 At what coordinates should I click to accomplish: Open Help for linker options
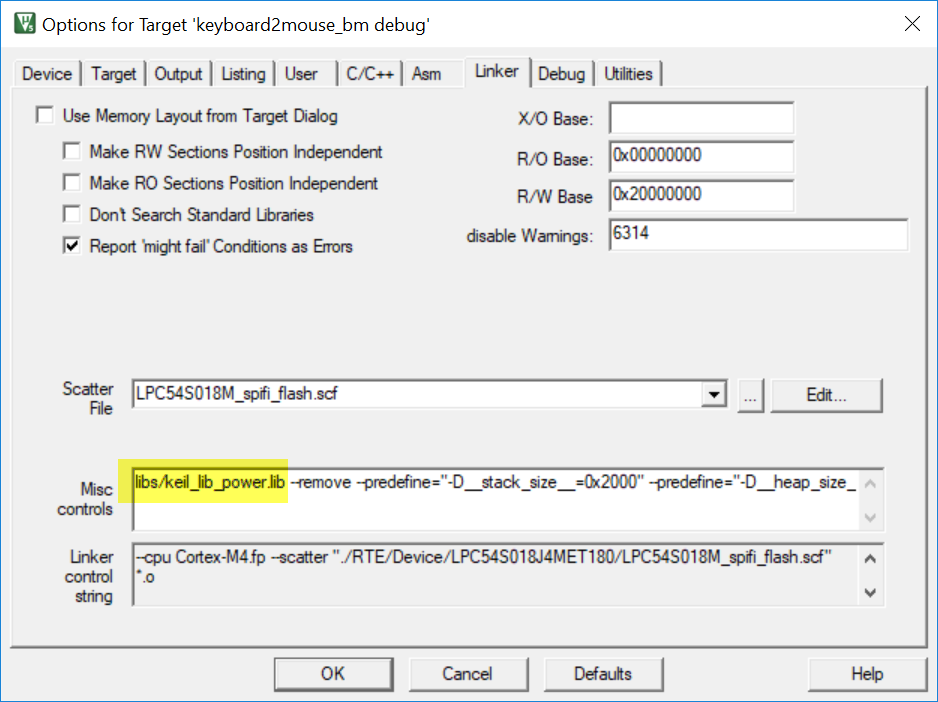point(867,674)
